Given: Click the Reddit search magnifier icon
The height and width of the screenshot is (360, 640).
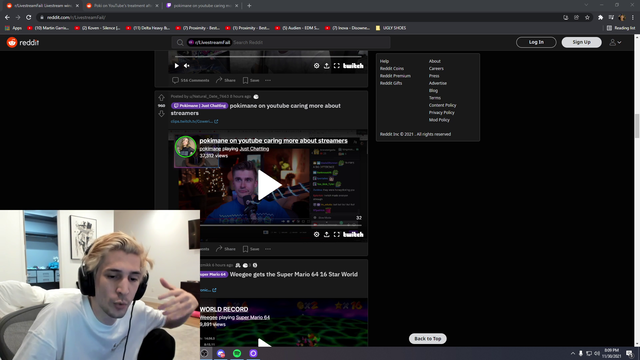Looking at the screenshot, I should point(180,42).
